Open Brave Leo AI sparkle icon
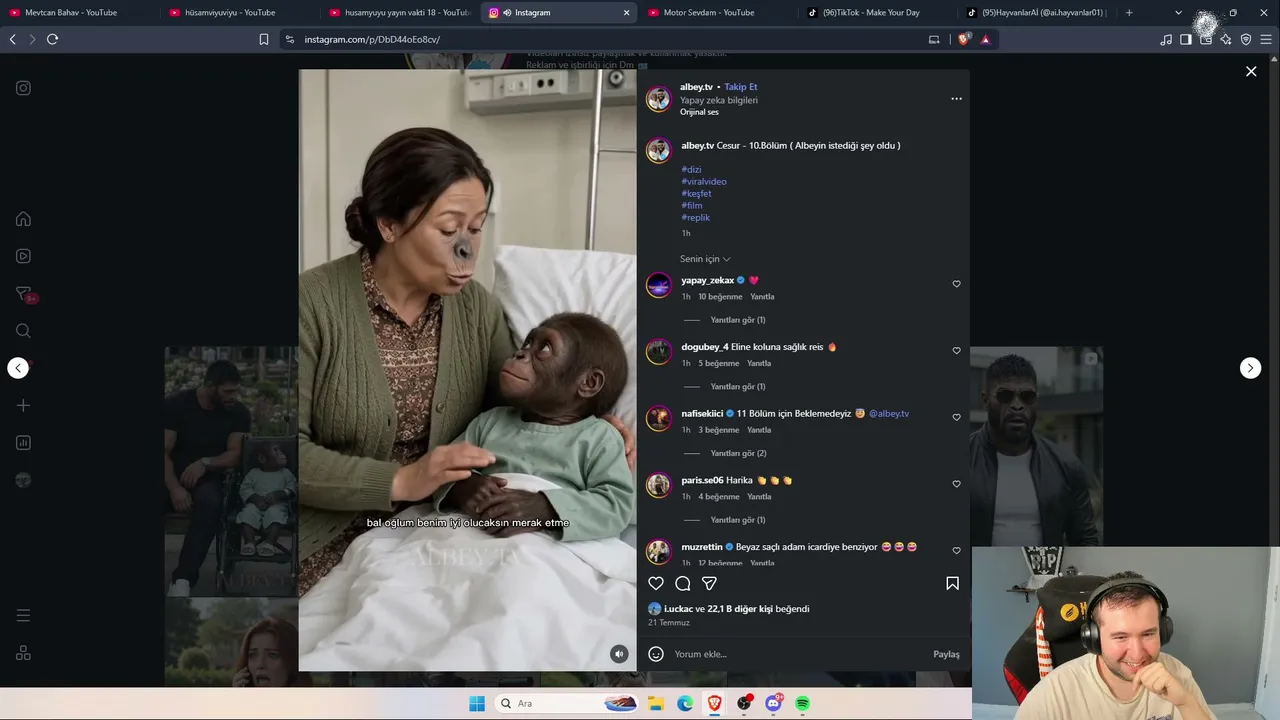The width and height of the screenshot is (1280, 720). 1226,39
